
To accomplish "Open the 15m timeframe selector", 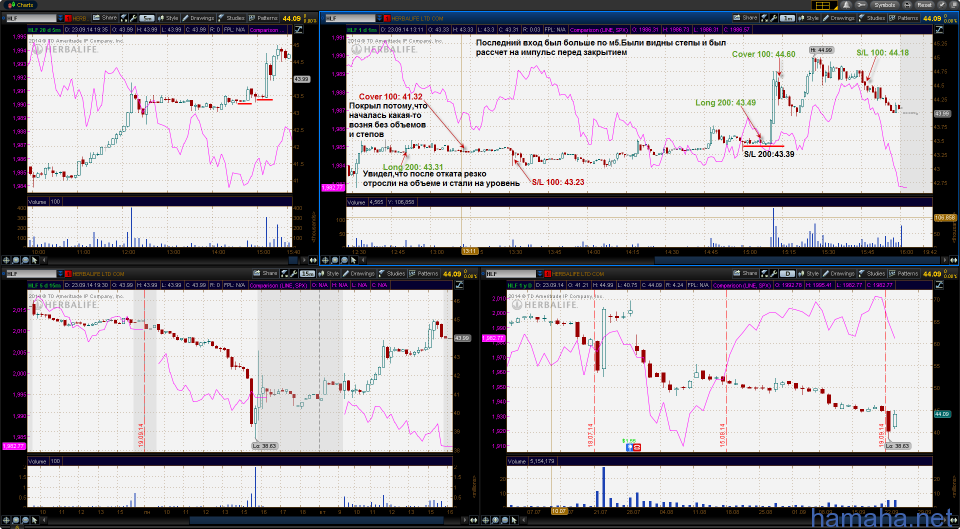I will tap(308, 274).
